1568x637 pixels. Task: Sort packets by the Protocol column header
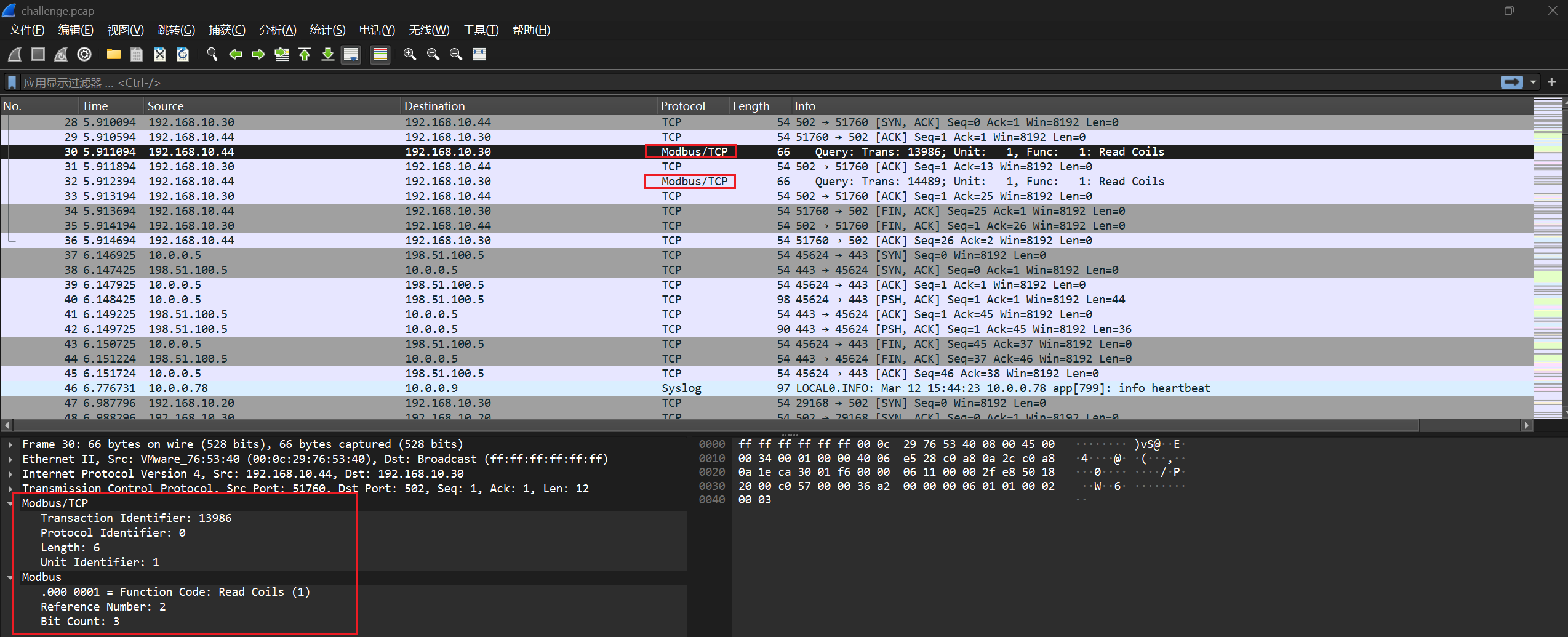(682, 106)
